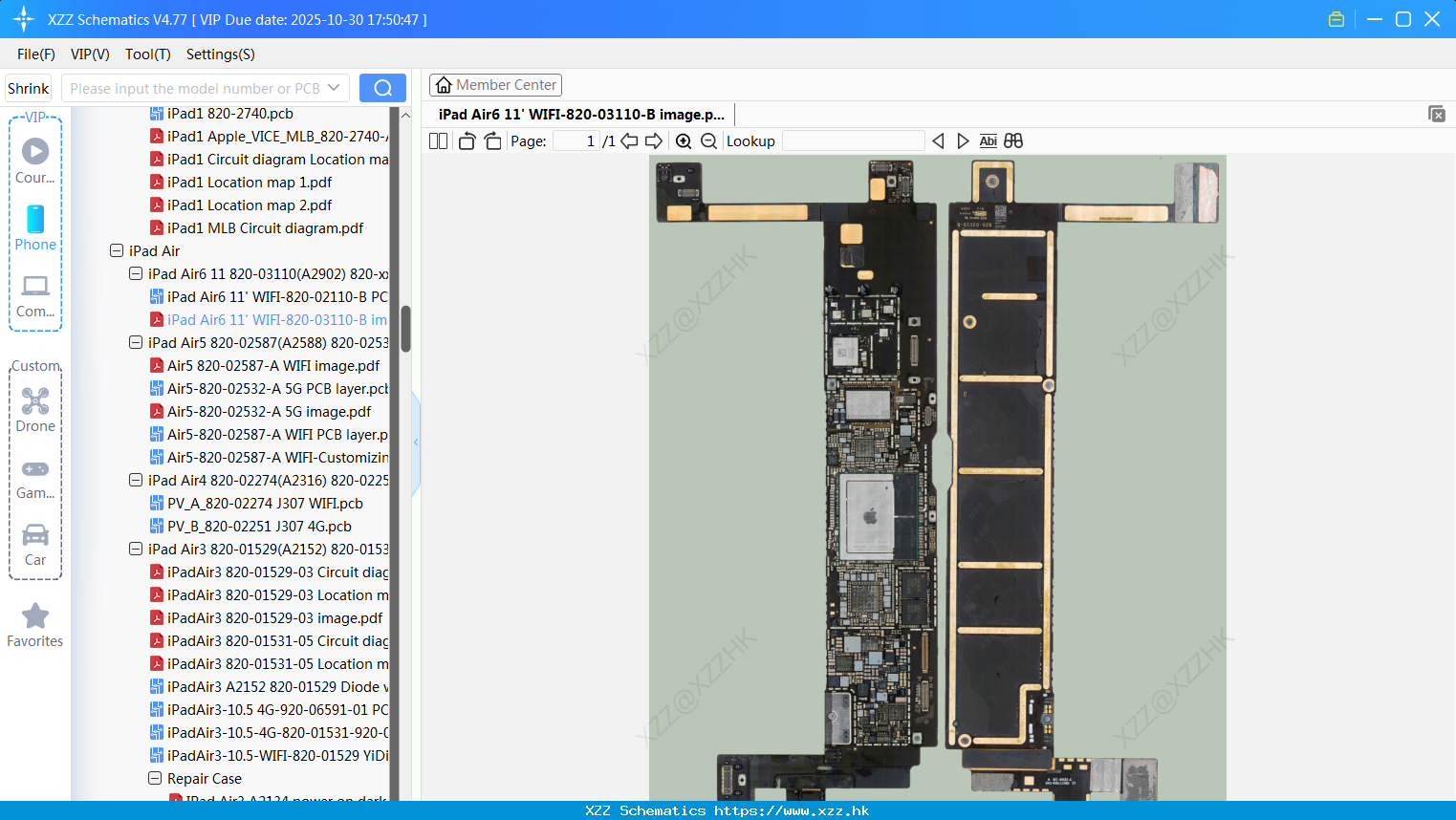This screenshot has height=820, width=1456.
Task: Collapse the iPad Air6 11 820-03110 node
Action: point(136,274)
